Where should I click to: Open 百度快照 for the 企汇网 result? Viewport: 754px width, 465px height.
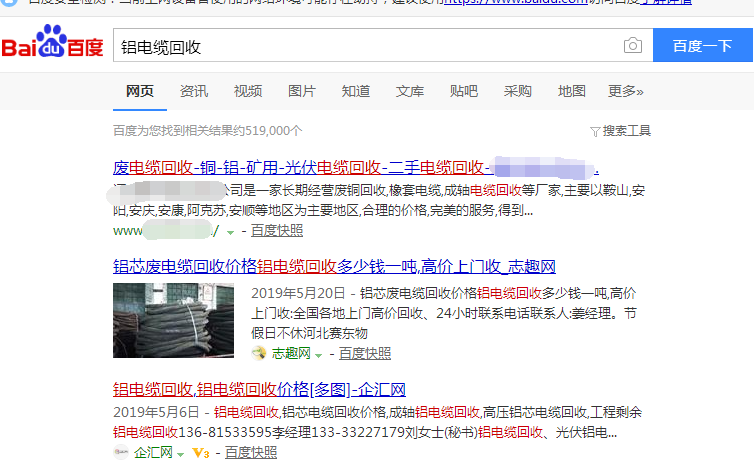[x=251, y=452]
